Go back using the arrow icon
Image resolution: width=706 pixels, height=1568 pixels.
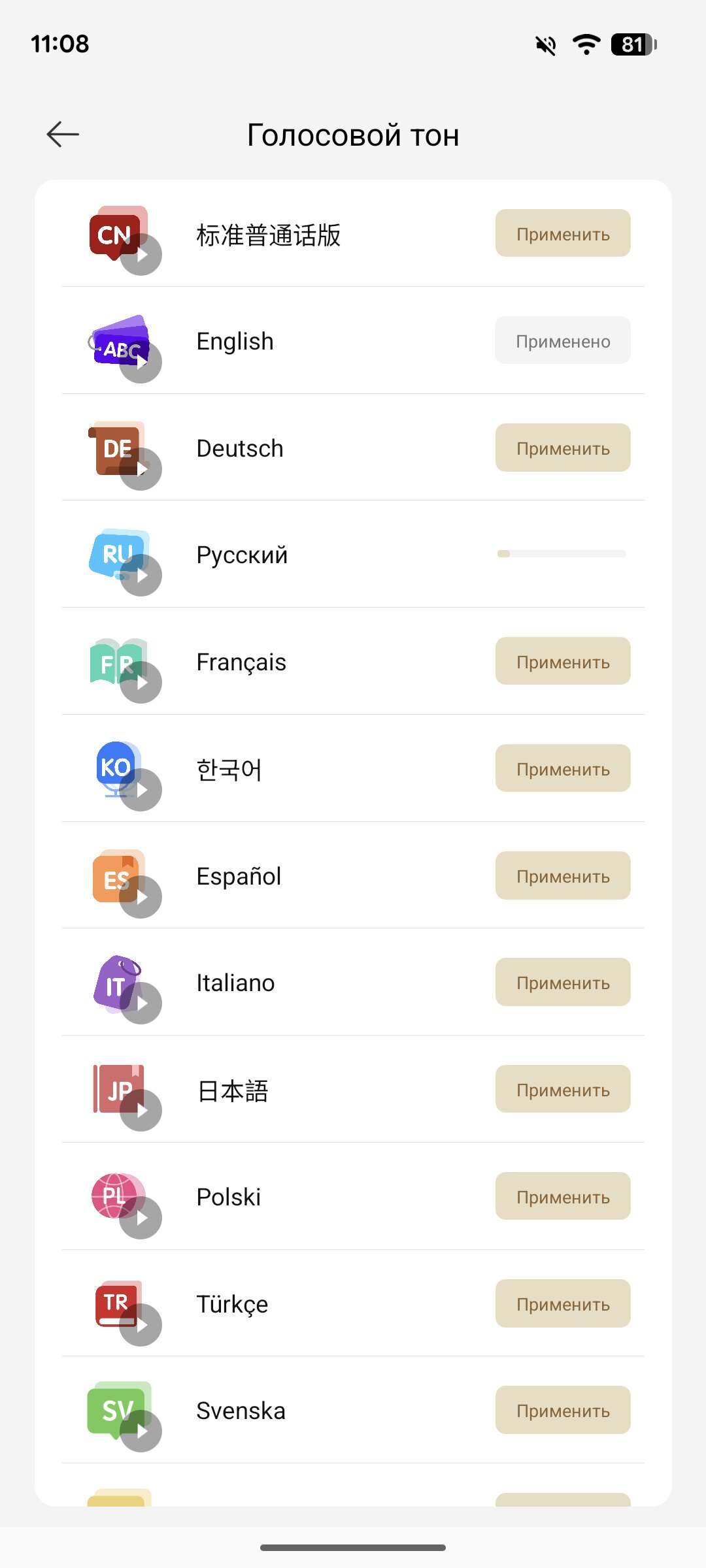click(x=63, y=135)
